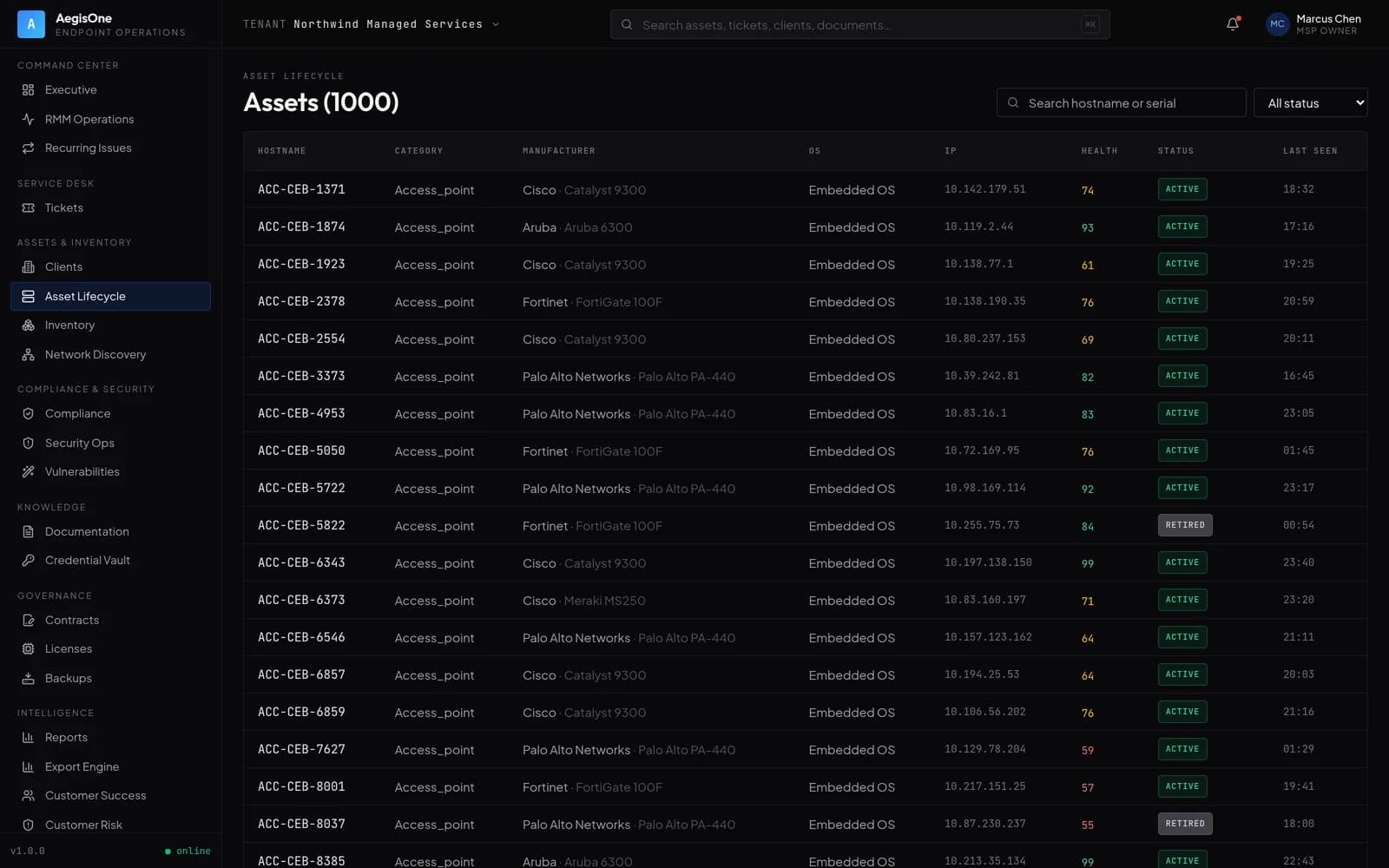The image size is (1389, 868).
Task: Select Inventory in the sidebar
Action: point(110,325)
